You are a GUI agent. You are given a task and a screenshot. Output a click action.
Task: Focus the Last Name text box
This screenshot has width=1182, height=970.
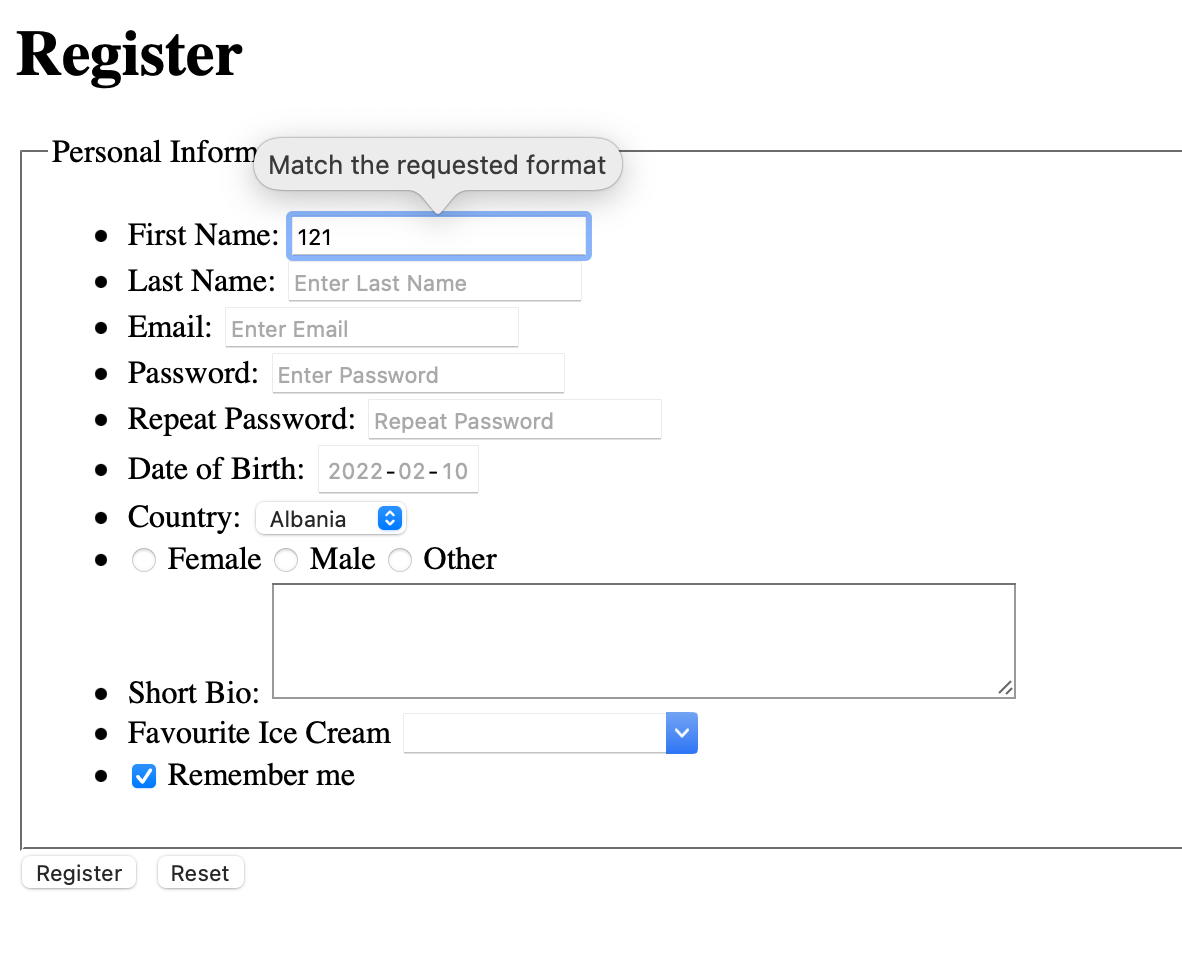pyautogui.click(x=434, y=282)
